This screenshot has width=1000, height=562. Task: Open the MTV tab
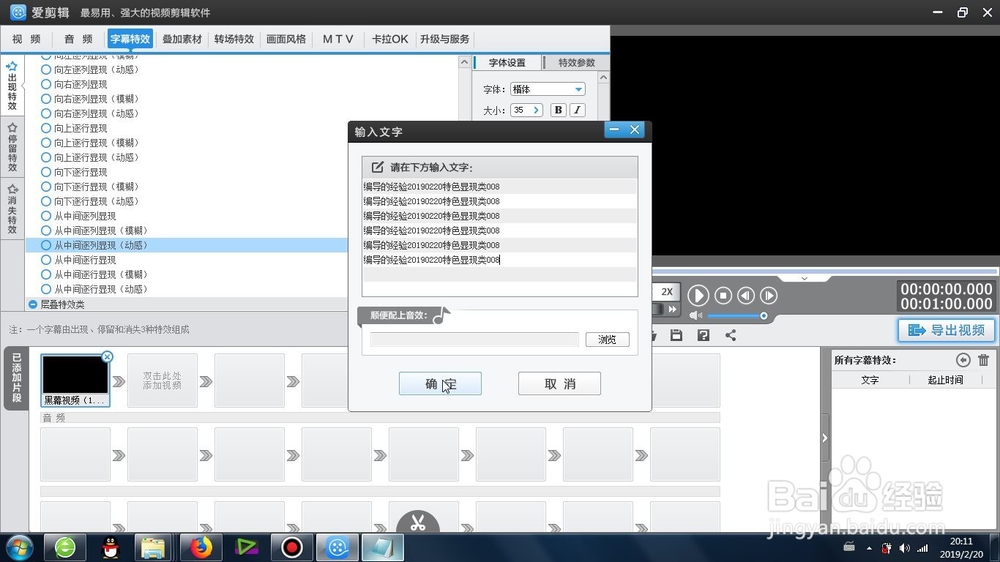tap(338, 39)
